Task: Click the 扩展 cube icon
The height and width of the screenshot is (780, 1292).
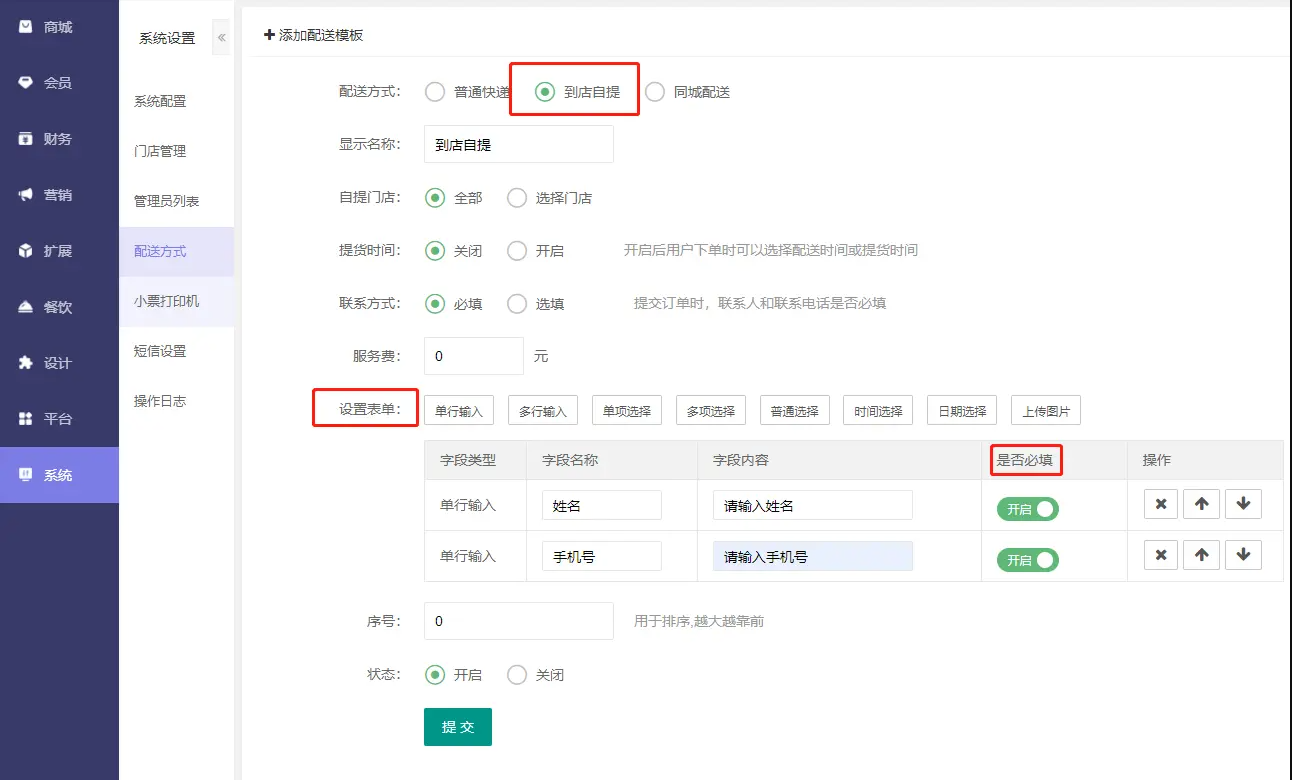Action: [26, 251]
